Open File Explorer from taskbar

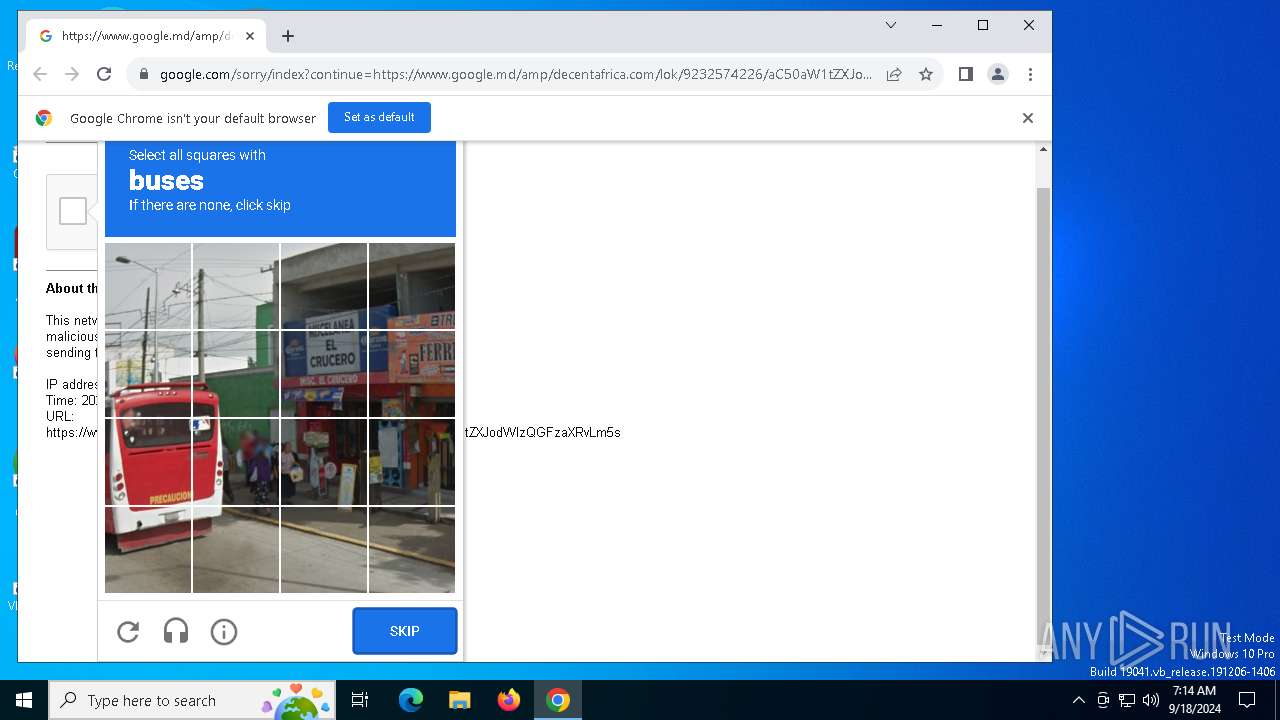[x=459, y=700]
